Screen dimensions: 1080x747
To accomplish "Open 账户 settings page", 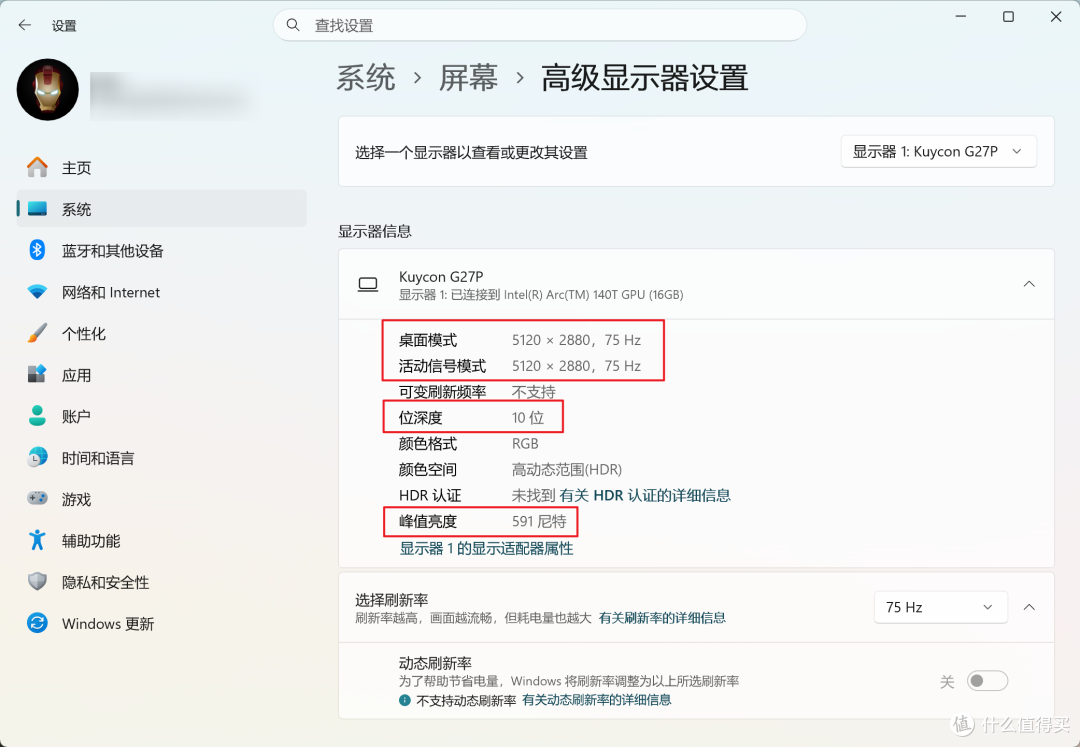I will tap(161, 416).
